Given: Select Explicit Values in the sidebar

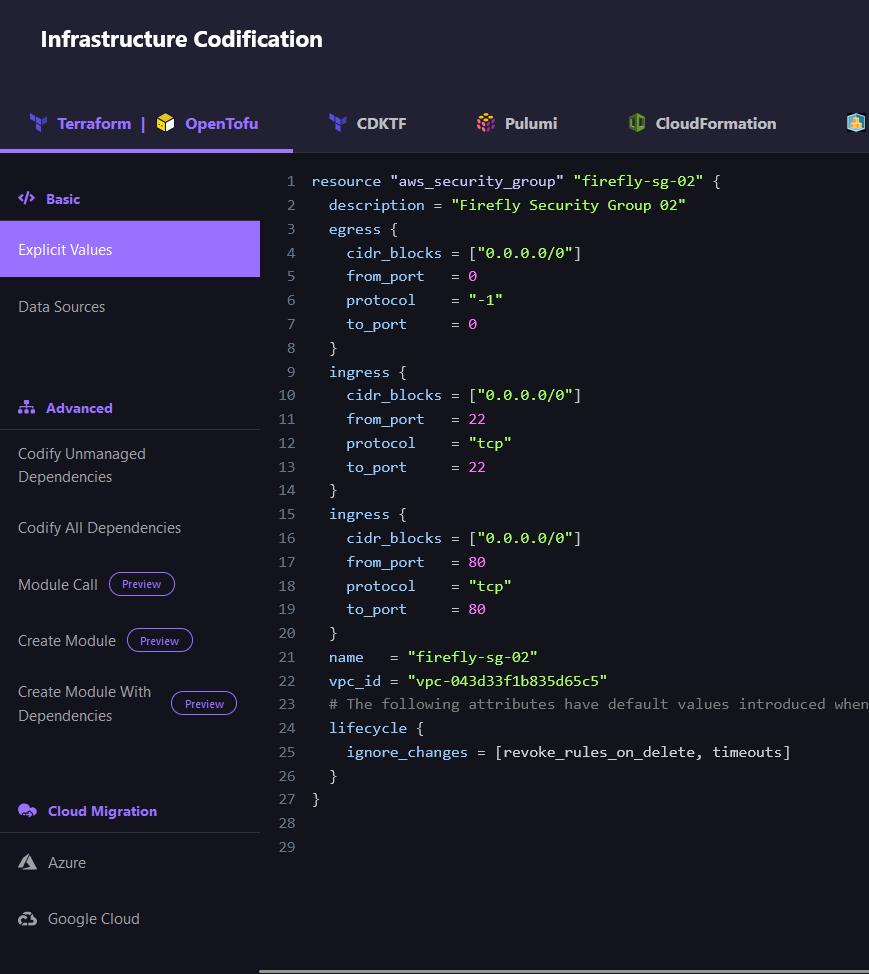Looking at the screenshot, I should click(130, 249).
